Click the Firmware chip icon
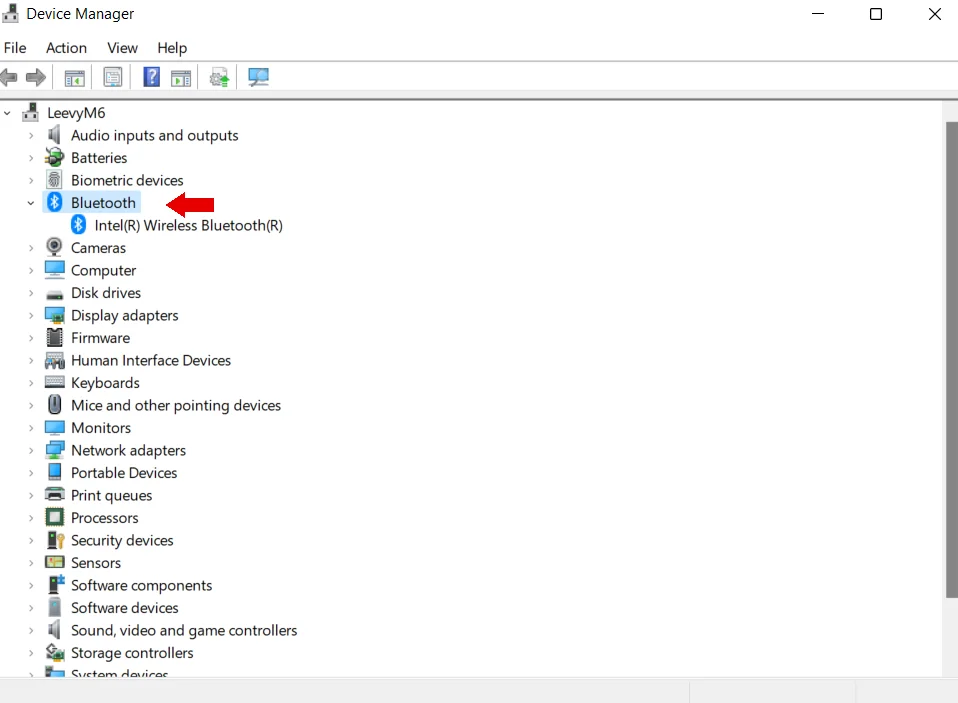This screenshot has height=703, width=958. pyautogui.click(x=54, y=337)
